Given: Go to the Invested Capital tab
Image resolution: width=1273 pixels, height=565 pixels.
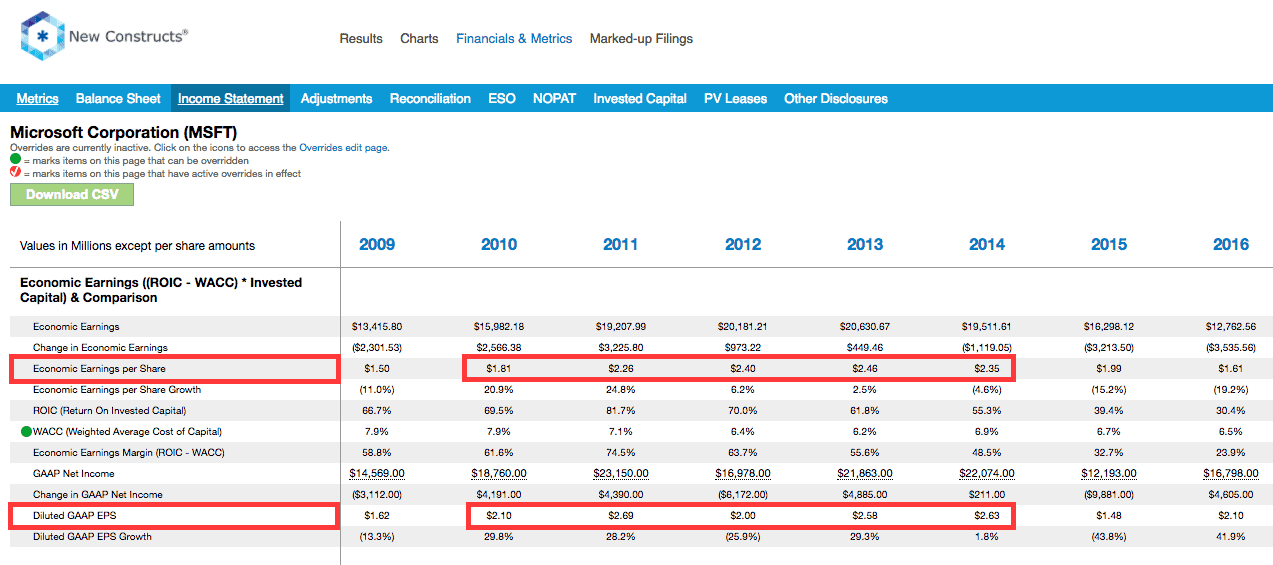Looking at the screenshot, I should (x=640, y=98).
